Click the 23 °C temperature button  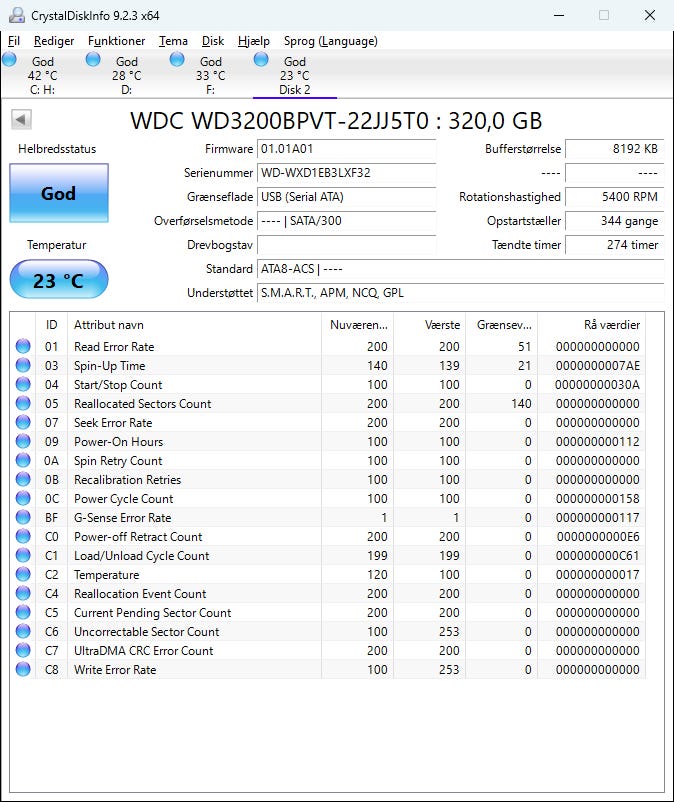click(x=59, y=279)
